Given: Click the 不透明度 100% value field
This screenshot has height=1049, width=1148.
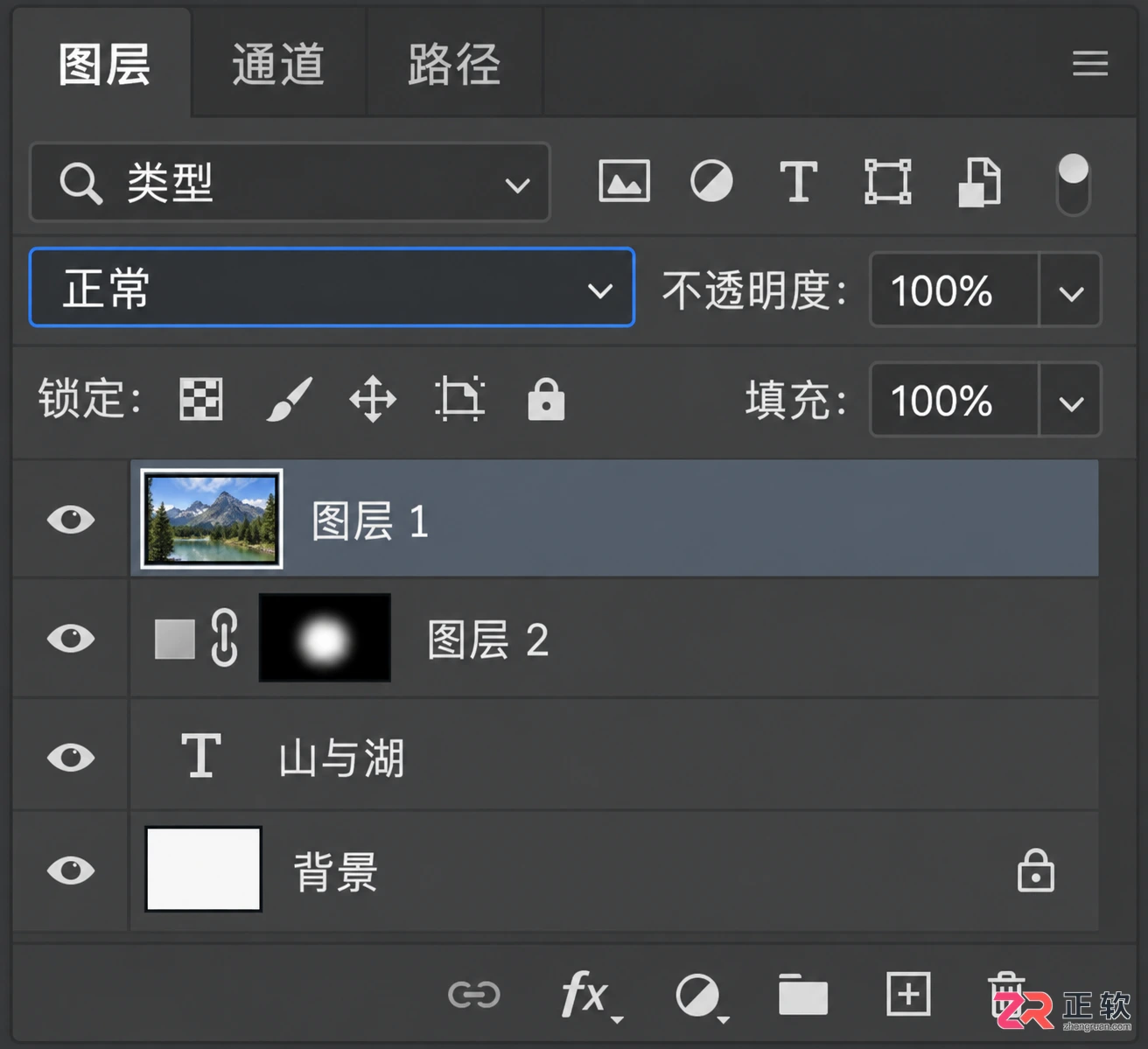Looking at the screenshot, I should [x=954, y=290].
